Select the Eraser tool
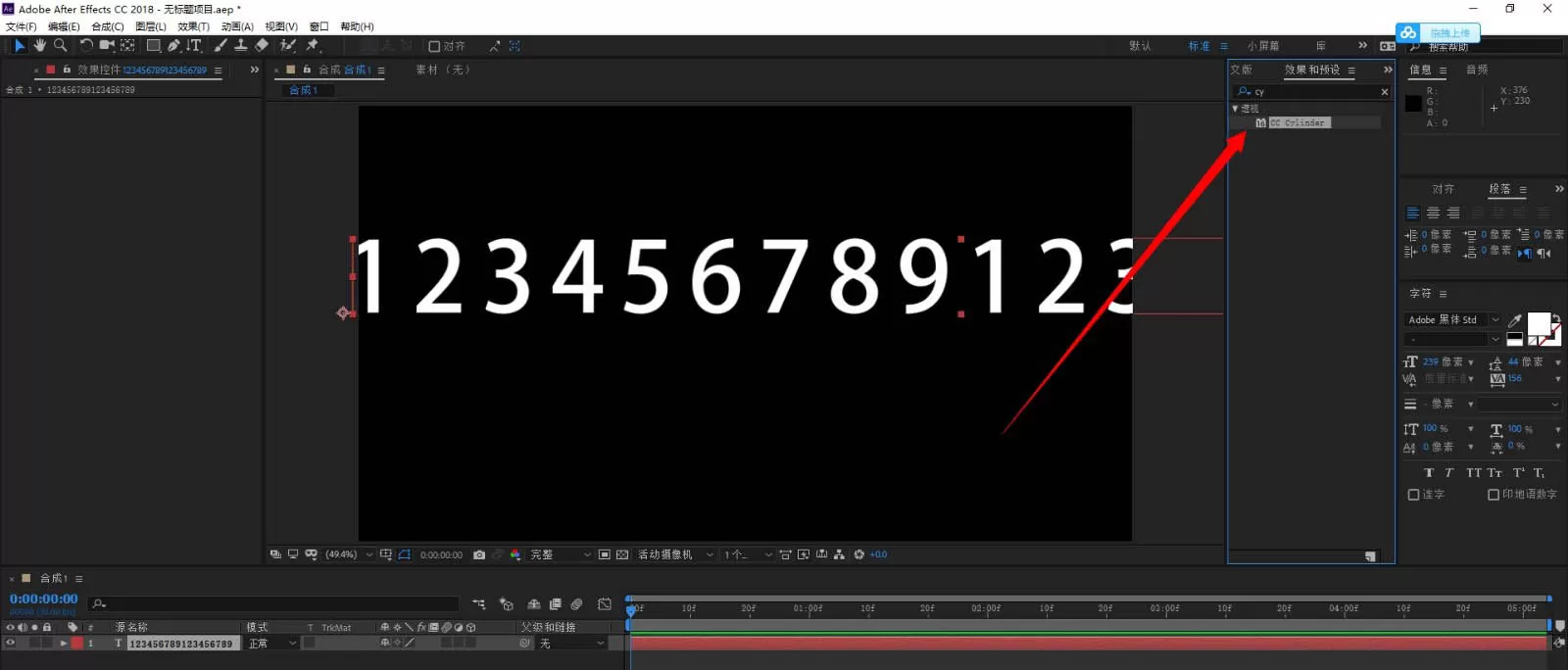 (262, 45)
